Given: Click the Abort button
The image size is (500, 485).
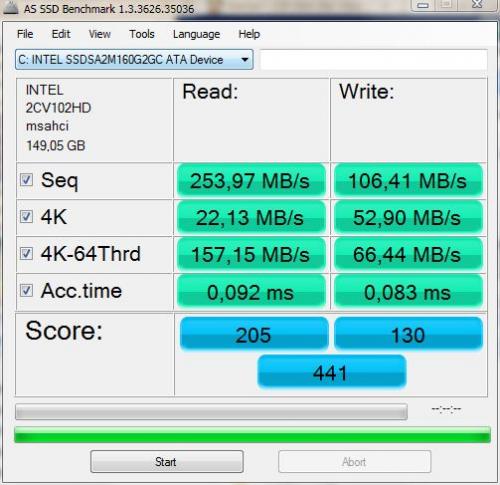Looking at the screenshot, I should 355,462.
